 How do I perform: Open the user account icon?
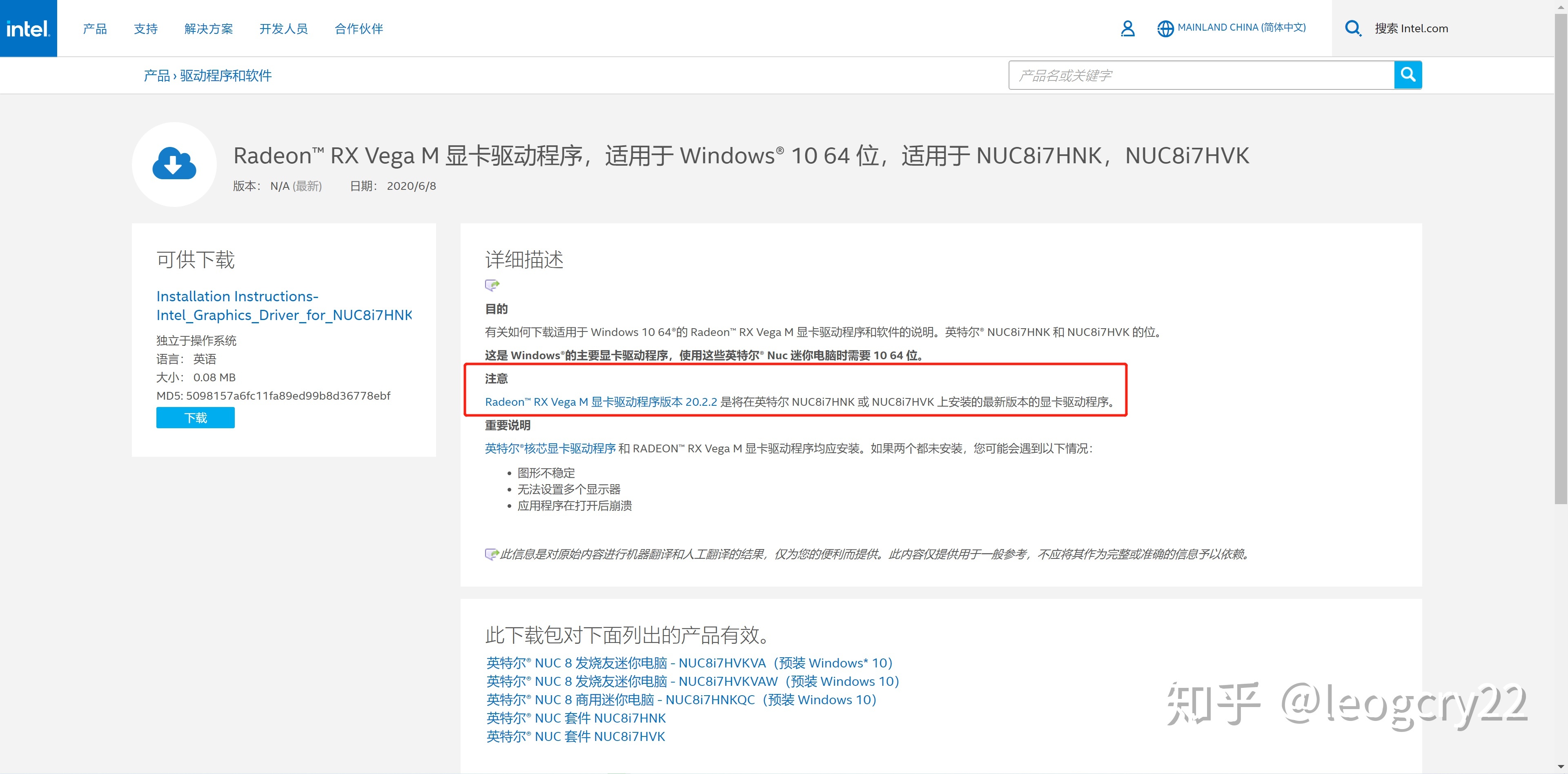coord(1127,29)
